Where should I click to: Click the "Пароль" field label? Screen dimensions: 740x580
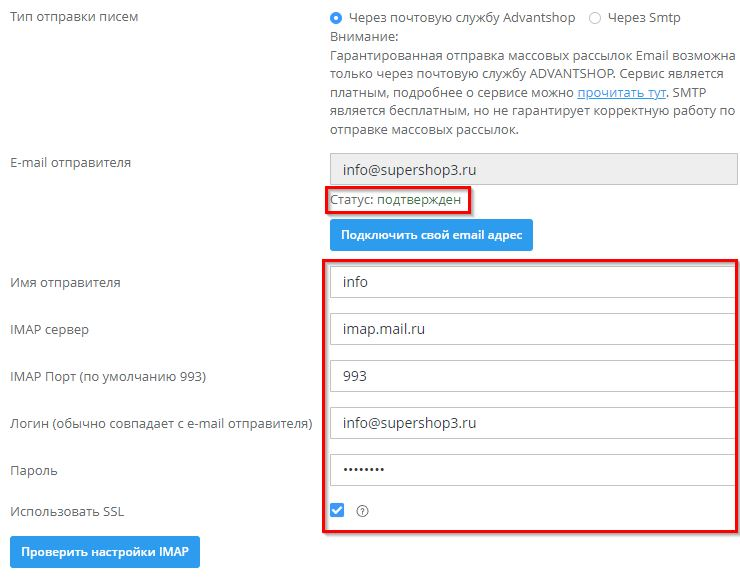(34, 470)
